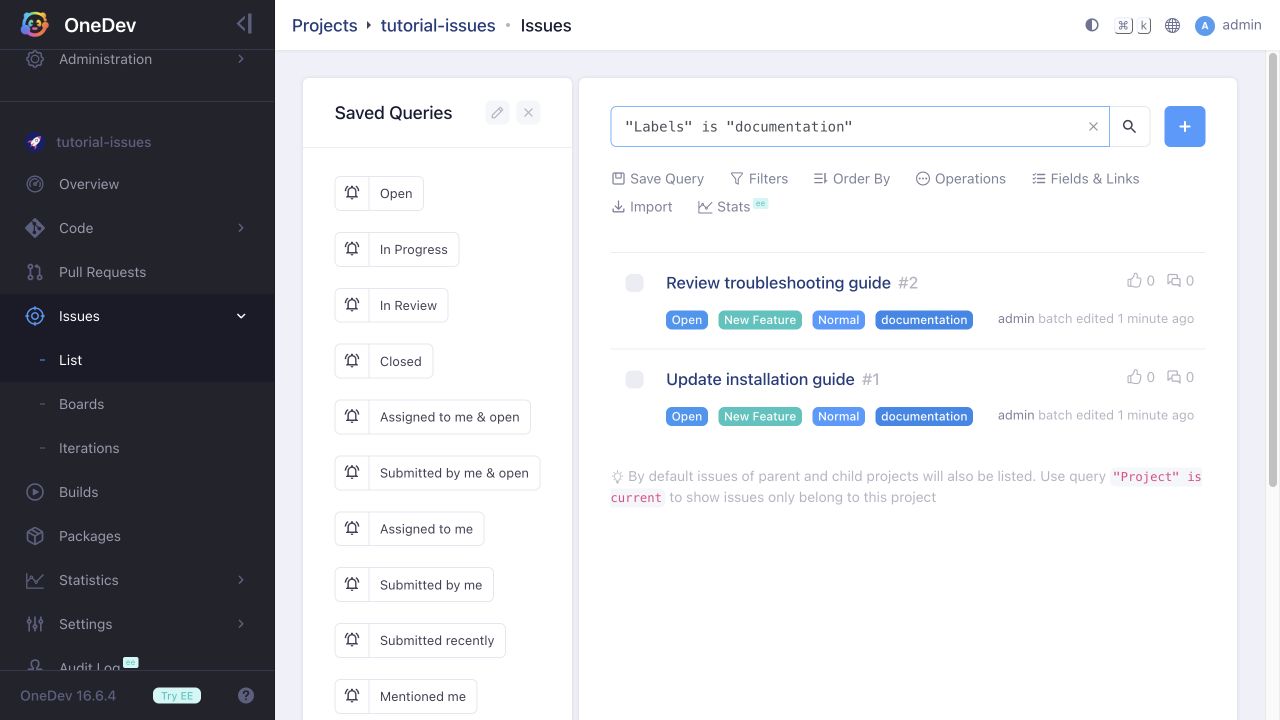
Task: Select checkbox for Update installation guide
Action: pyautogui.click(x=634, y=379)
